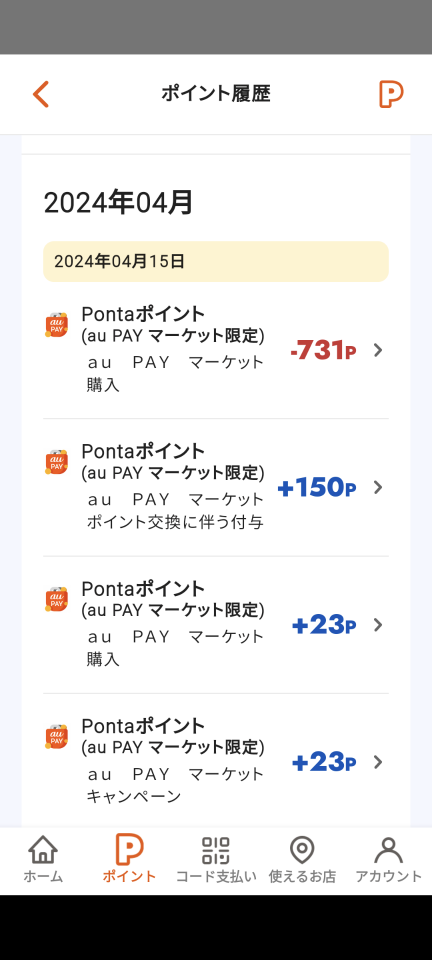Screen dimensions: 432x960
Task: Tap the Home house icon
Action: [43, 850]
